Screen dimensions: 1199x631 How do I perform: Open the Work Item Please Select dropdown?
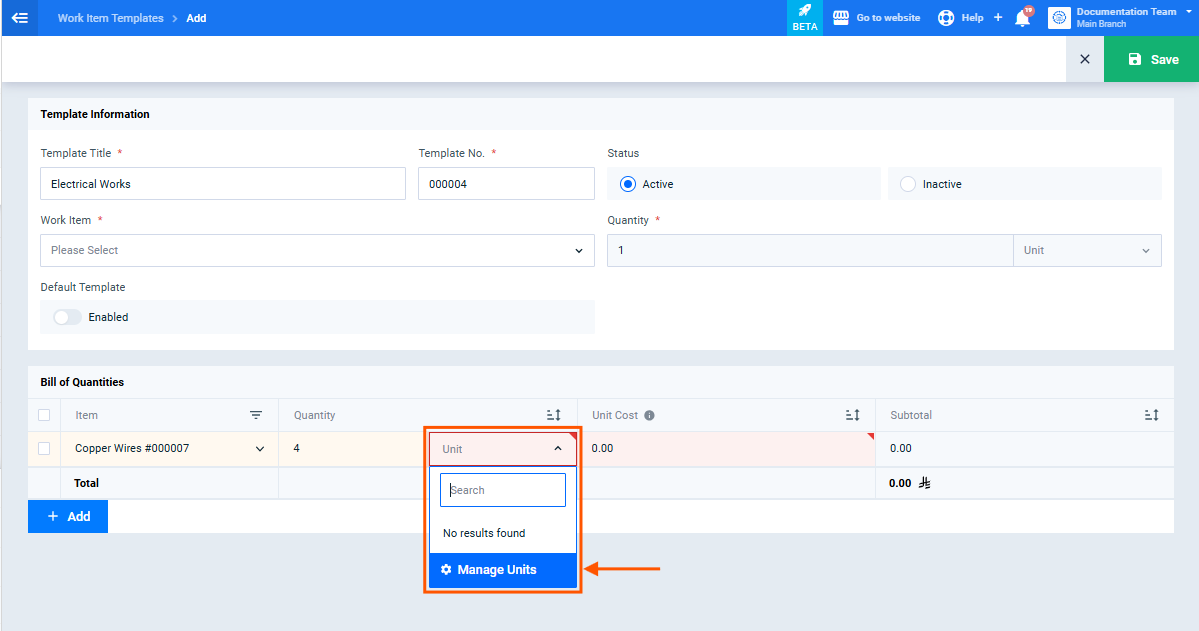(317, 250)
